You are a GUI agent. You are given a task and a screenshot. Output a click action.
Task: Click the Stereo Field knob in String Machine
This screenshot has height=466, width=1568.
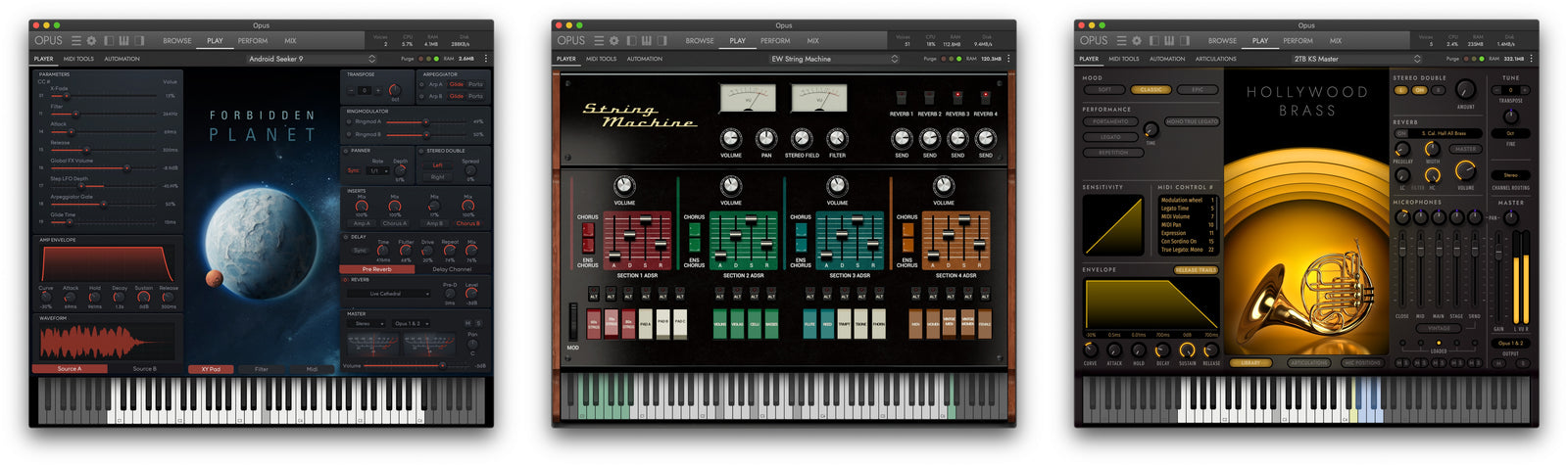point(801,138)
